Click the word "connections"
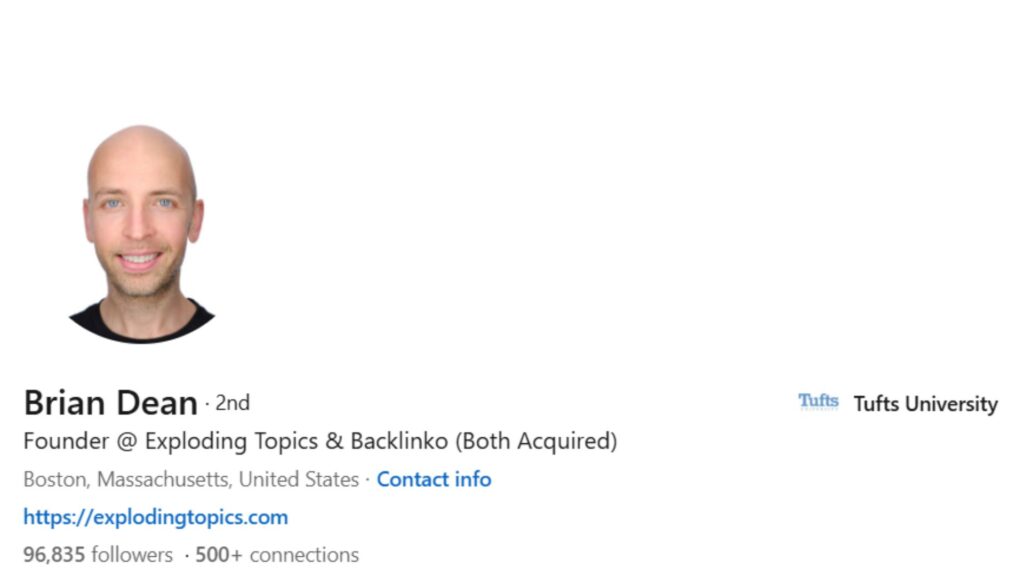1024x576 pixels. [x=304, y=554]
